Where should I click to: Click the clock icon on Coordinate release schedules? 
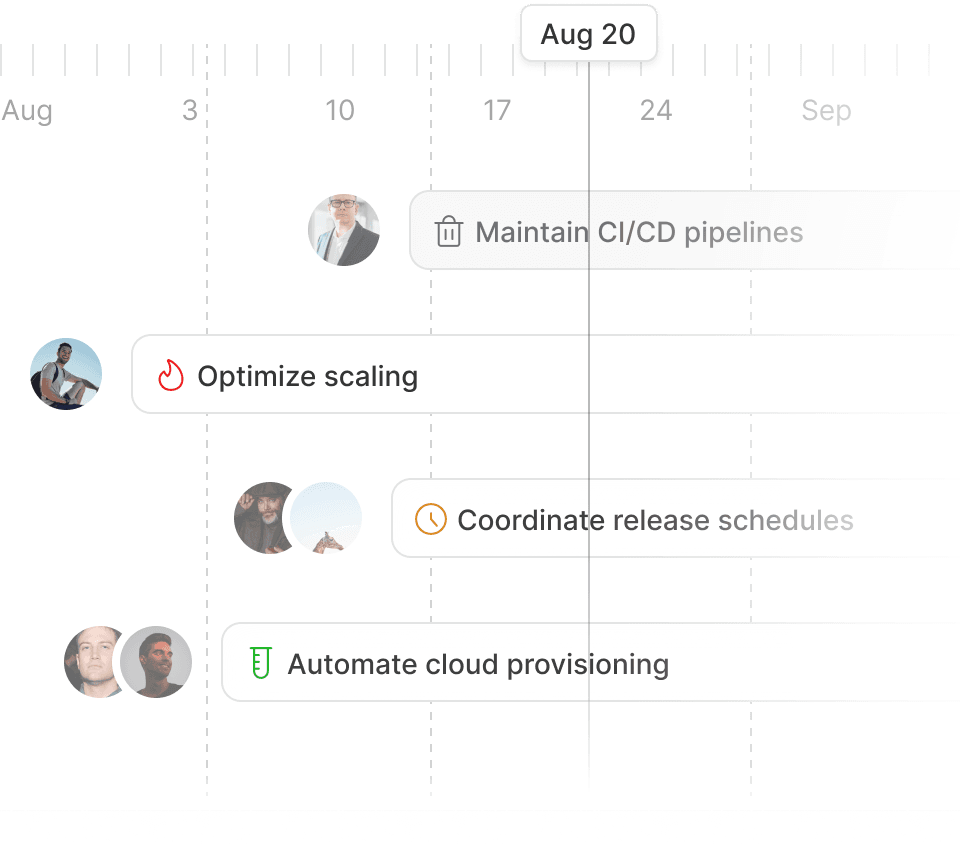[x=429, y=519]
